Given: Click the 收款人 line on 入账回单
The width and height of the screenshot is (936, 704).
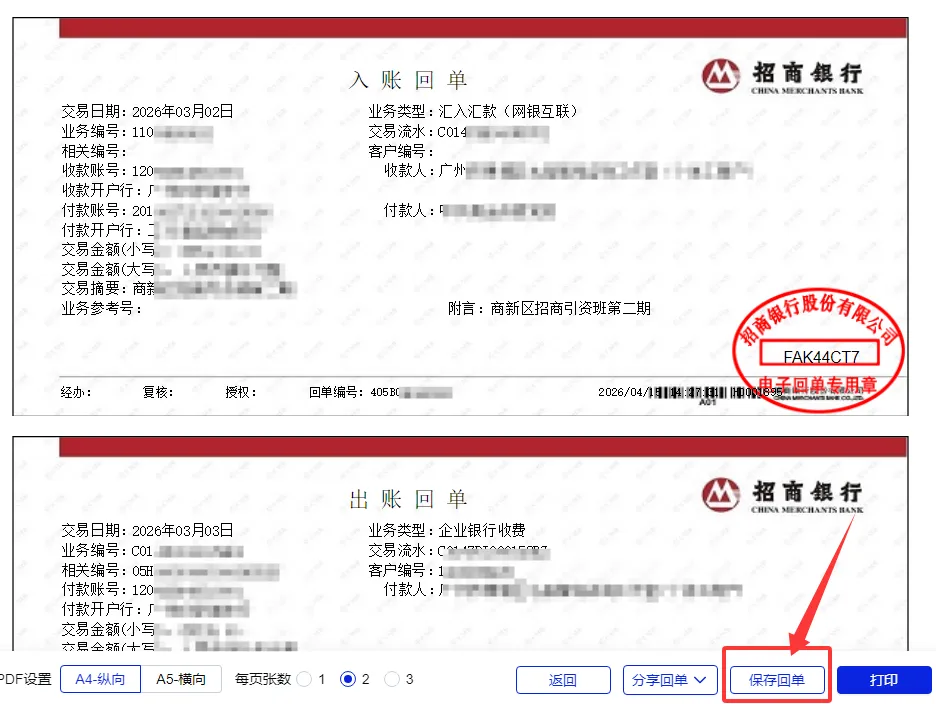Looking at the screenshot, I should pyautogui.click(x=568, y=171).
